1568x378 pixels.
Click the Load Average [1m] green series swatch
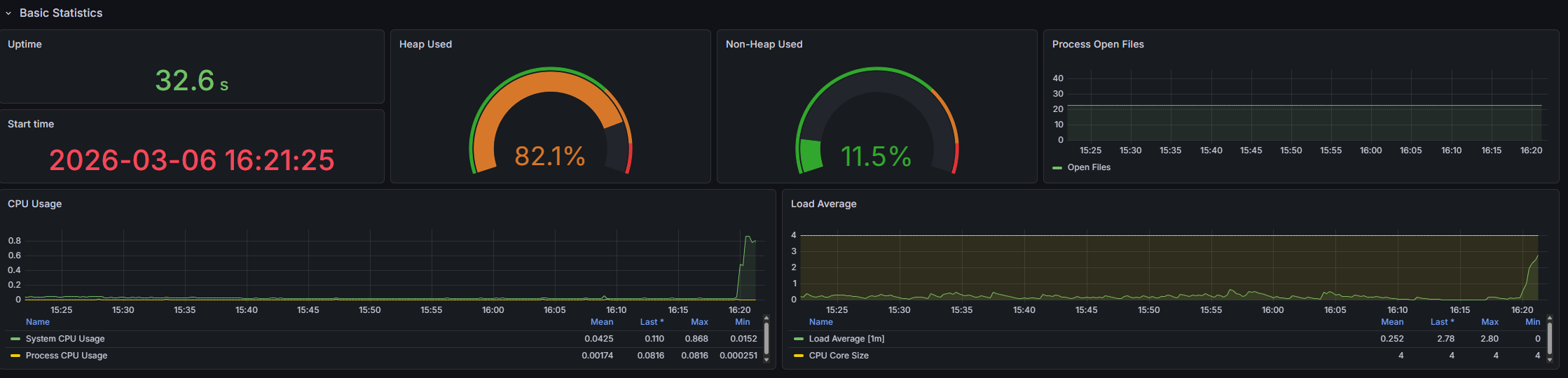coord(799,339)
